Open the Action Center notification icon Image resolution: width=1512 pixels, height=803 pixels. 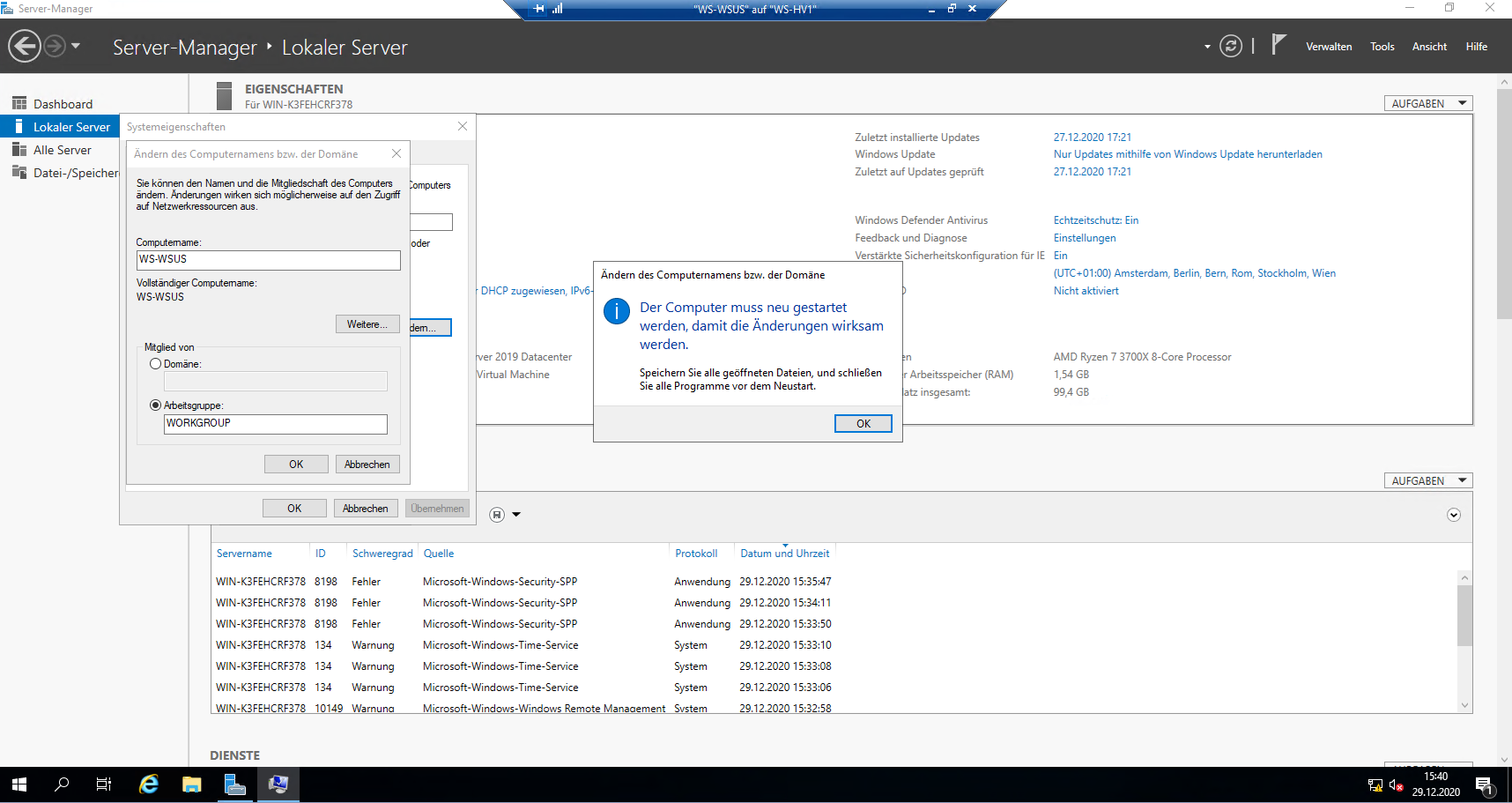[x=1485, y=784]
